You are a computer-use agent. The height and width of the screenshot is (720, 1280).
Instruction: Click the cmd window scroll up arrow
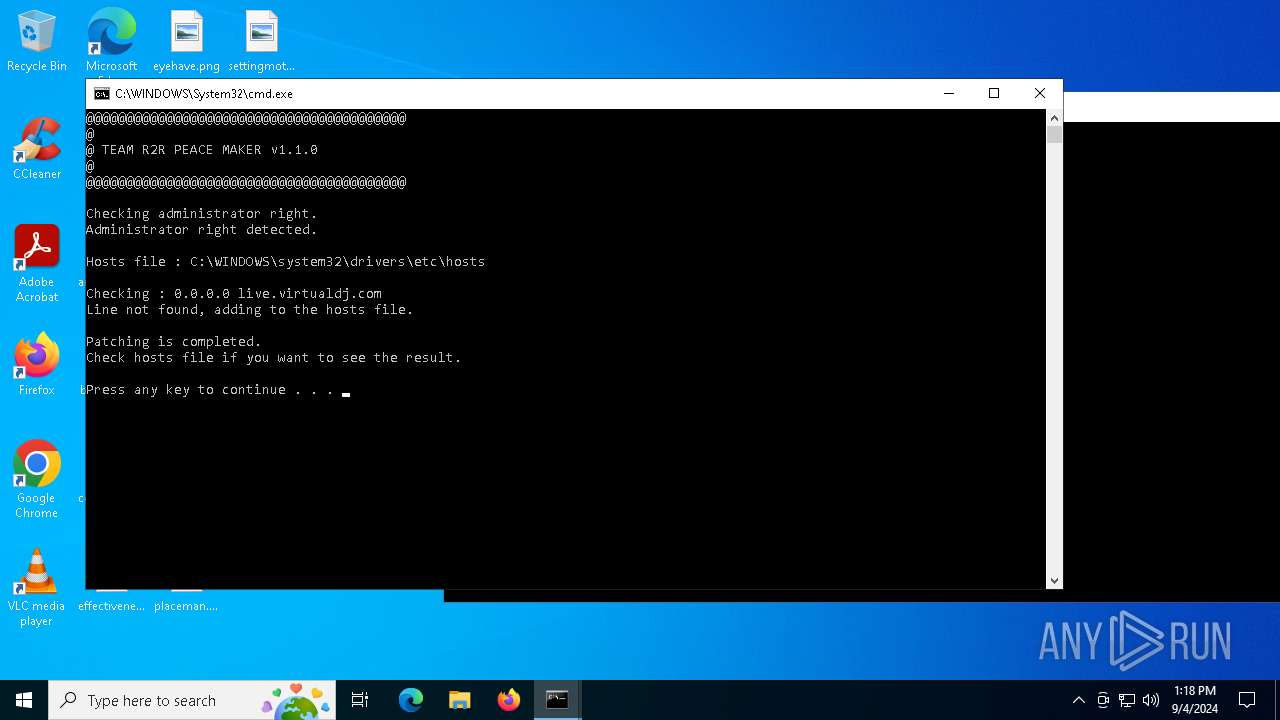click(1054, 117)
